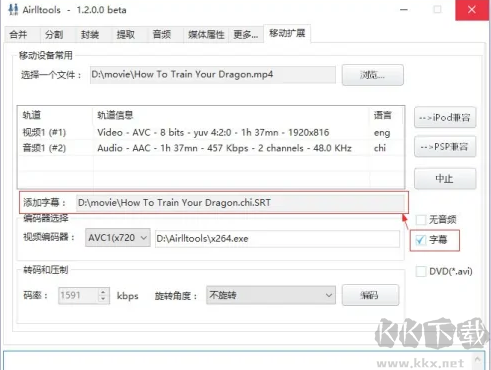The height and width of the screenshot is (370, 491).
Task: Decrease bitrate with stepper down arrow
Action: tap(103, 299)
